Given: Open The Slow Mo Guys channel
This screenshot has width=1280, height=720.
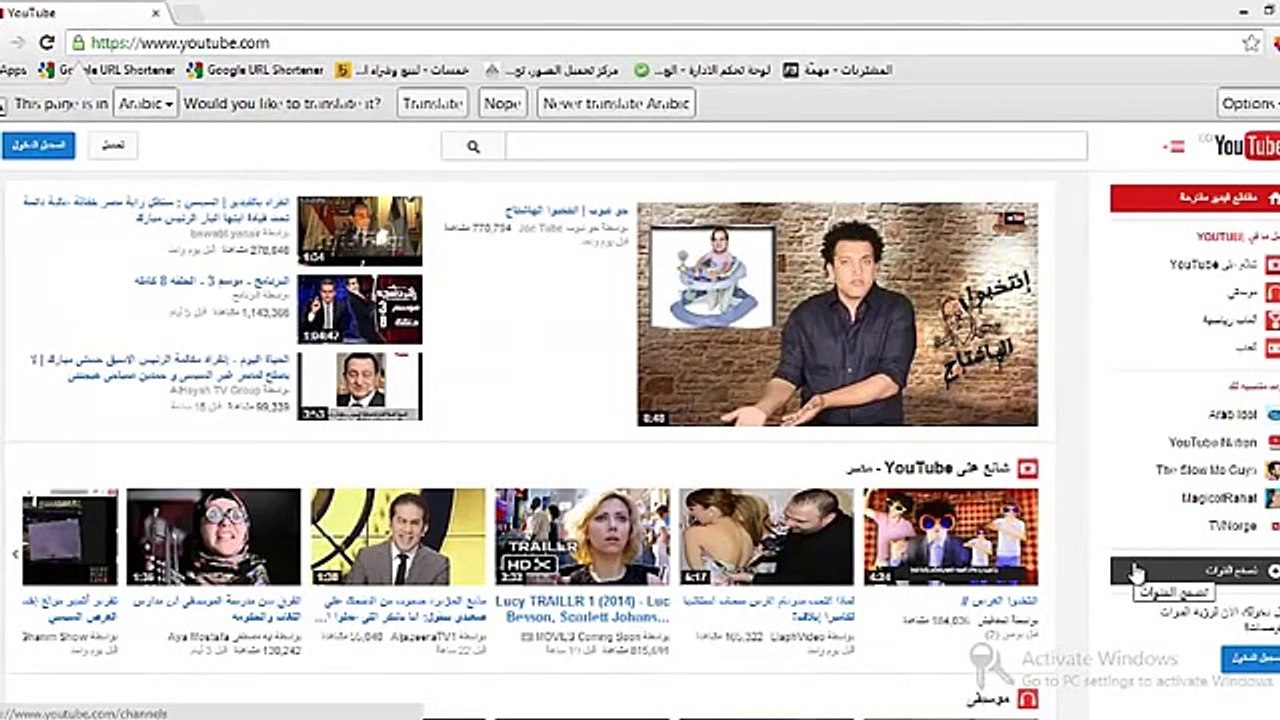Looking at the screenshot, I should coord(1206,470).
